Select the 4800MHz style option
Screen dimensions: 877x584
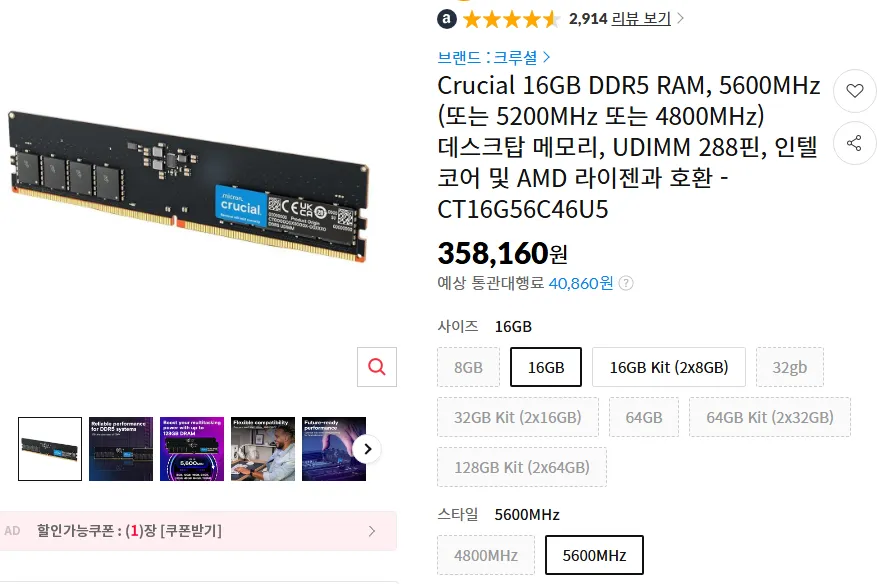click(x=485, y=555)
